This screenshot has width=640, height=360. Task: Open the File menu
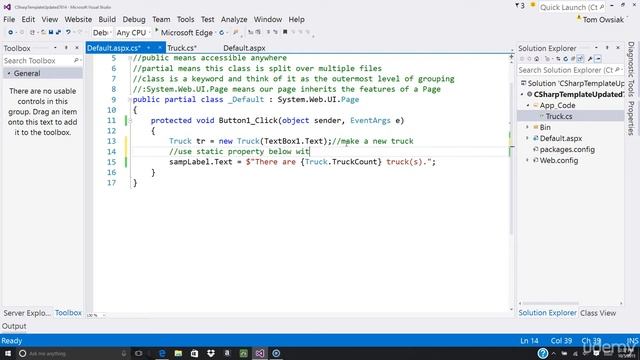tap(9, 19)
